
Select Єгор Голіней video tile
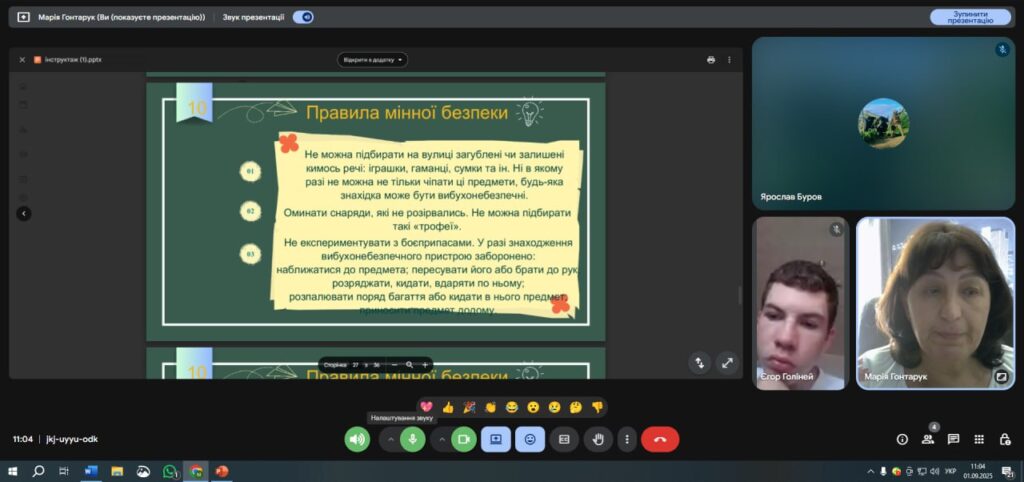(x=801, y=304)
